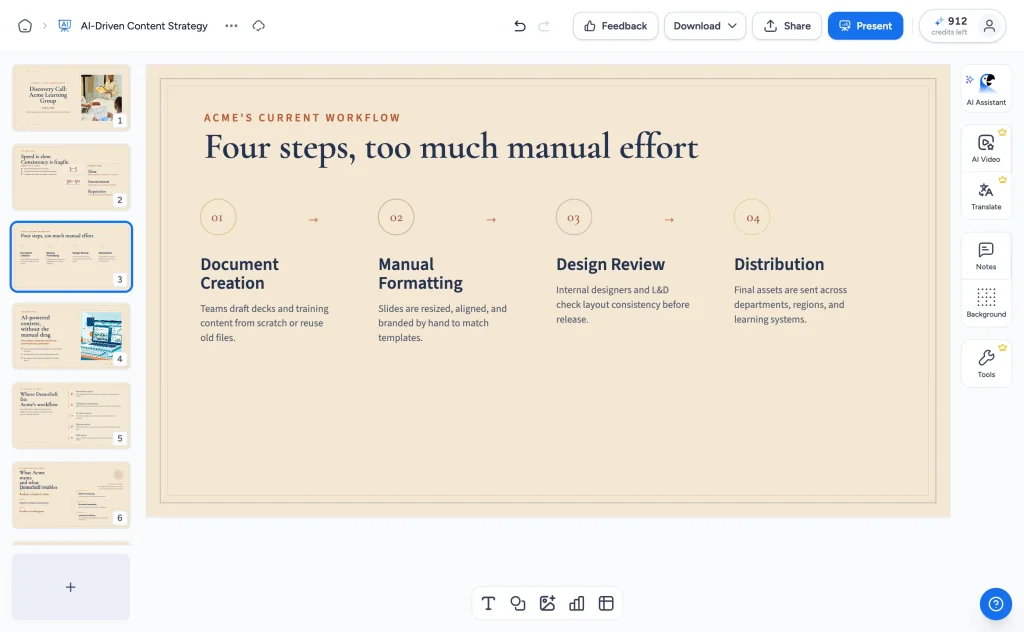Open the AI Video tool
Viewport: 1024px width, 632px height.
986,148
